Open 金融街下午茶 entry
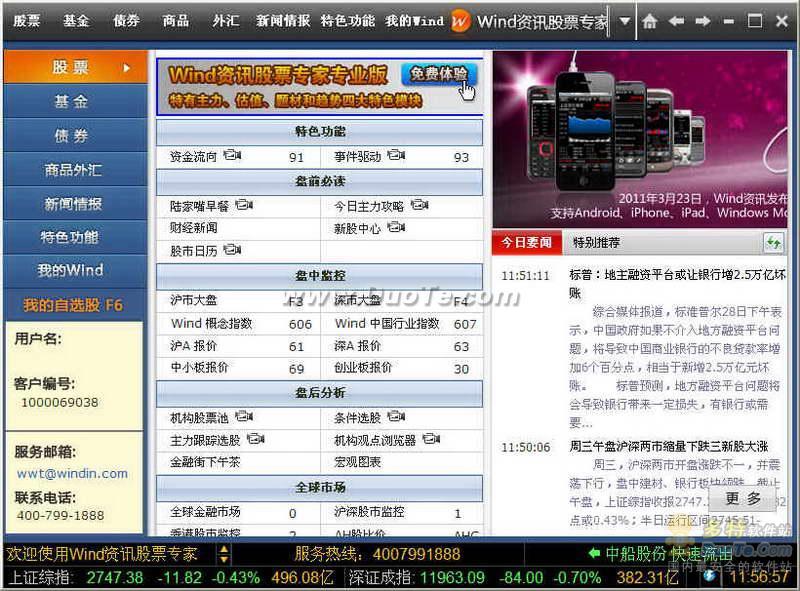Screen dimensions: 800x591 pos(205,462)
